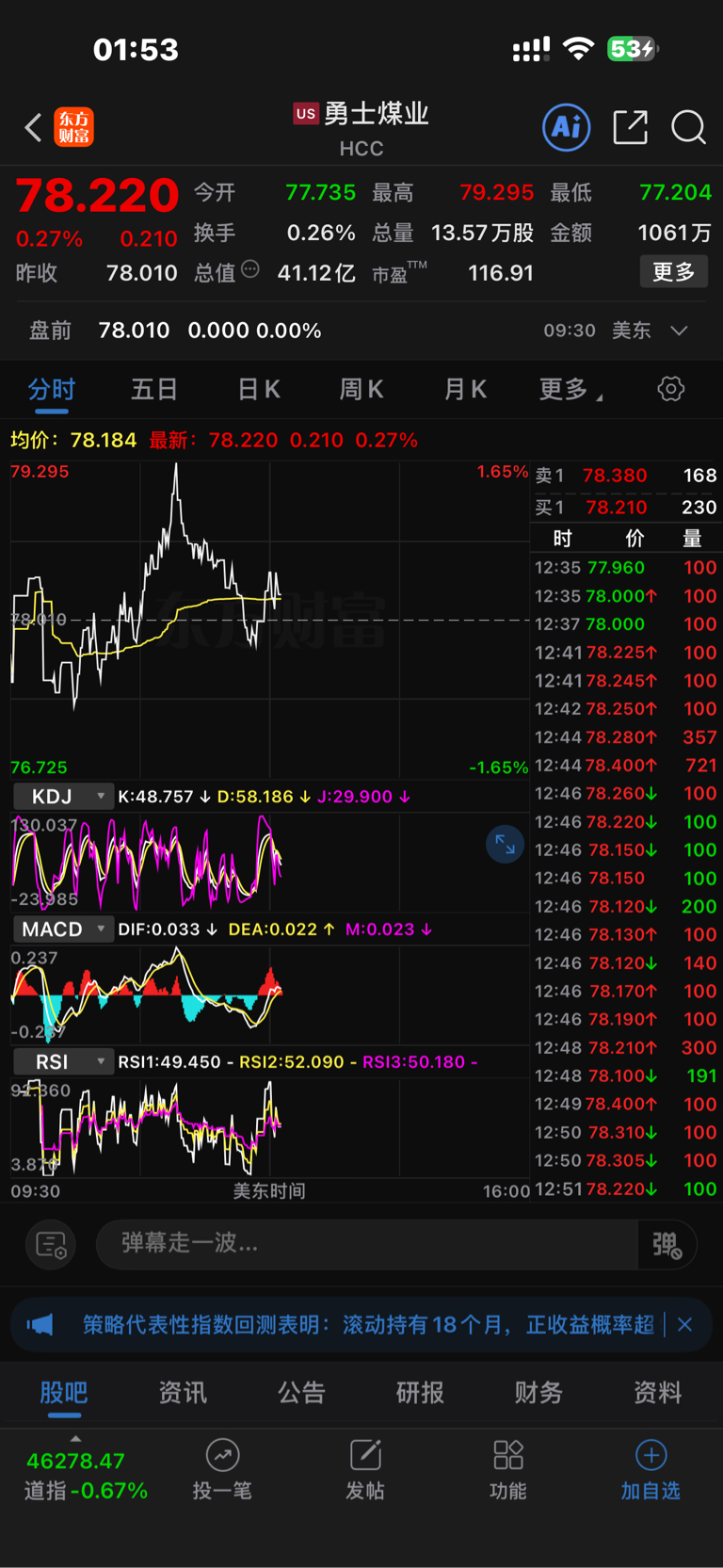Switch to the 月K chart tab
The height and width of the screenshot is (1568, 723).
click(x=465, y=389)
